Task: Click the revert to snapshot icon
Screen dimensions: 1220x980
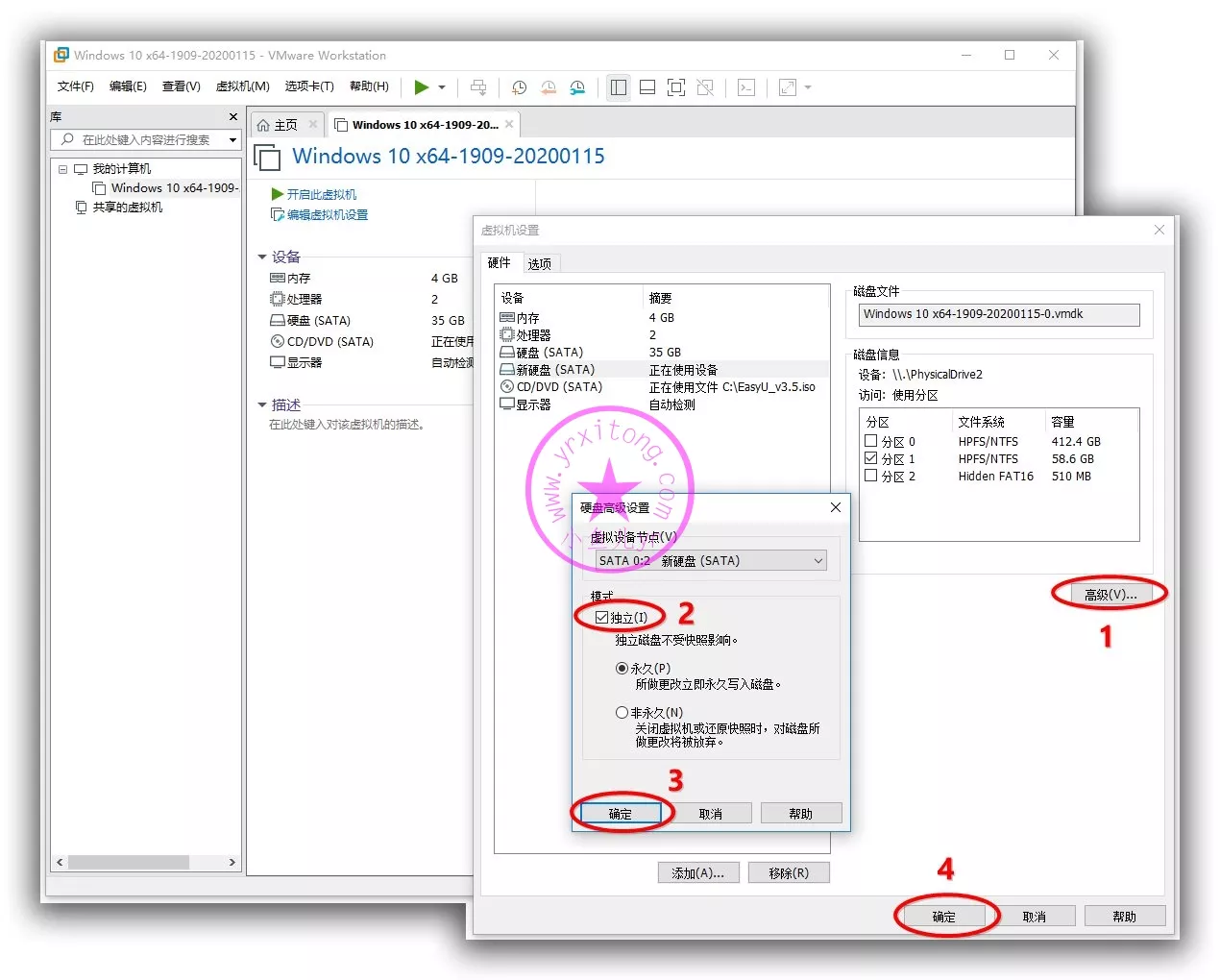Action: coord(549,87)
